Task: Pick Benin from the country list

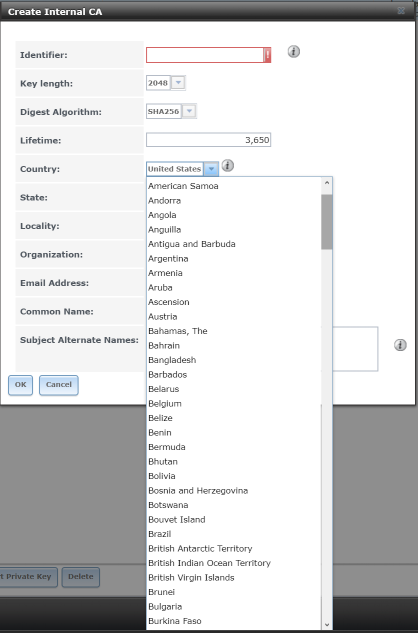Action: point(234,433)
